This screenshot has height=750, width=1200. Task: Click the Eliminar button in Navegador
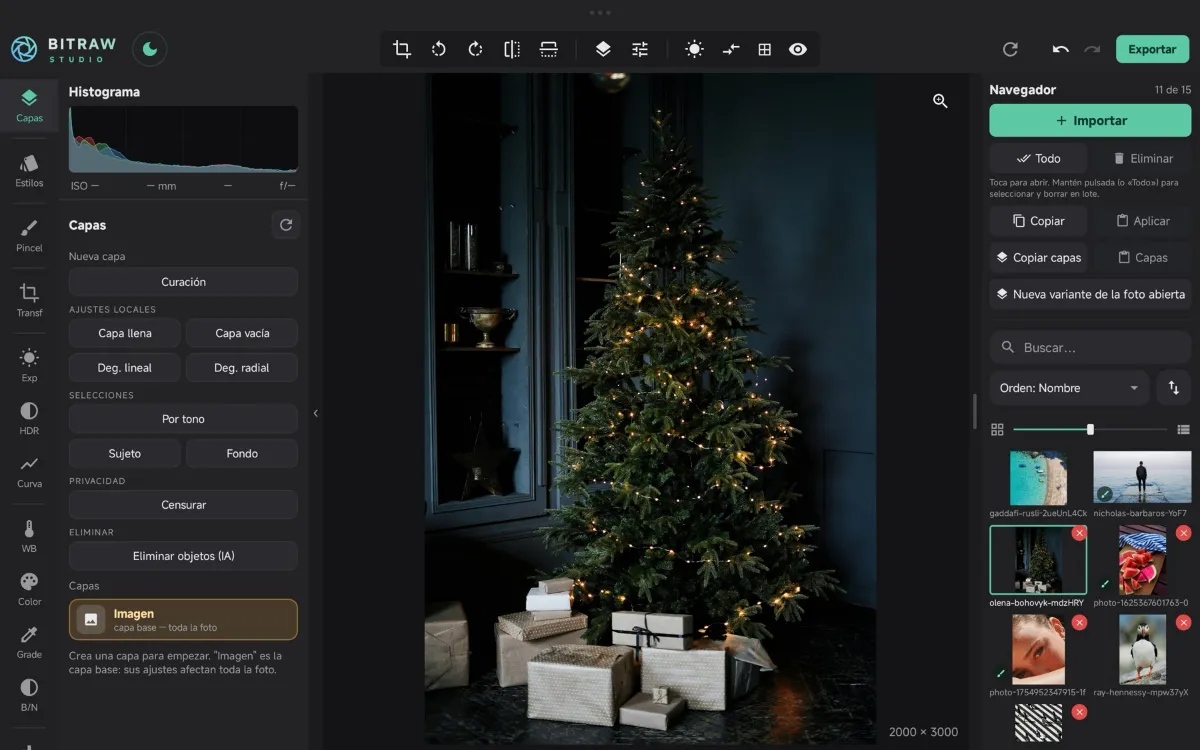tap(1142, 158)
